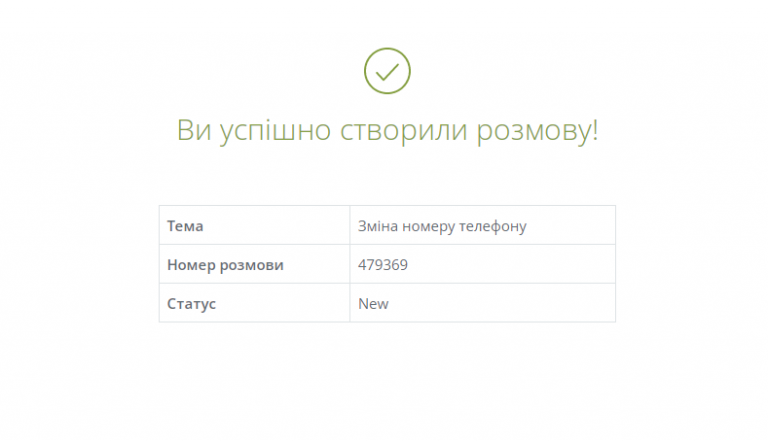
Task: Click the "New" status value
Action: click(x=373, y=304)
